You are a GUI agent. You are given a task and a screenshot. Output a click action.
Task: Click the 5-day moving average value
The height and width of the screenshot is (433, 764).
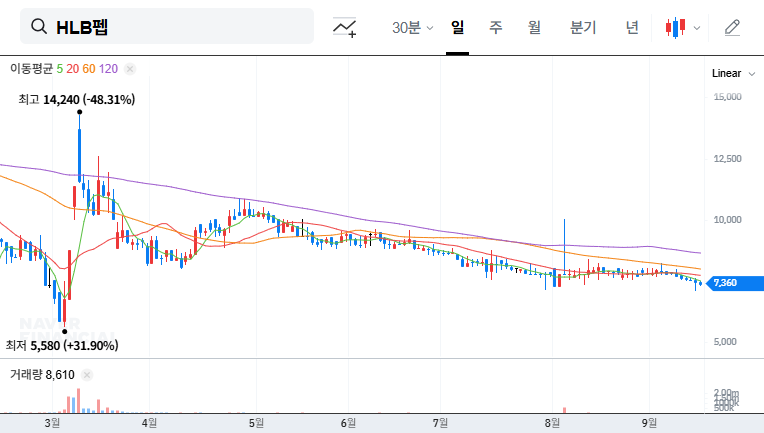point(59,69)
